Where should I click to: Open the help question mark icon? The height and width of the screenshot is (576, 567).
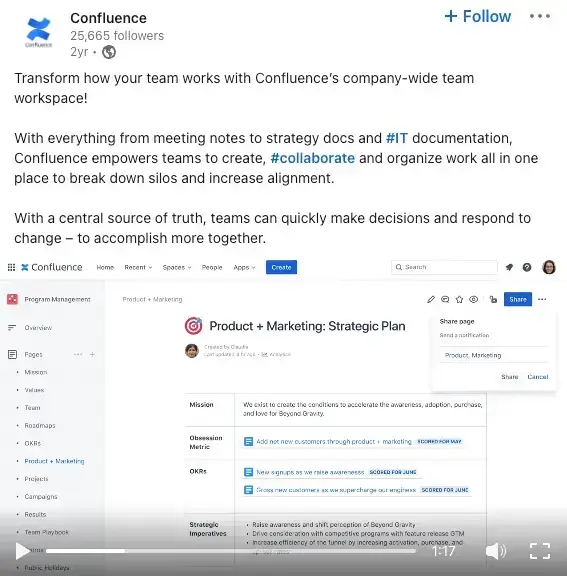(x=527, y=267)
